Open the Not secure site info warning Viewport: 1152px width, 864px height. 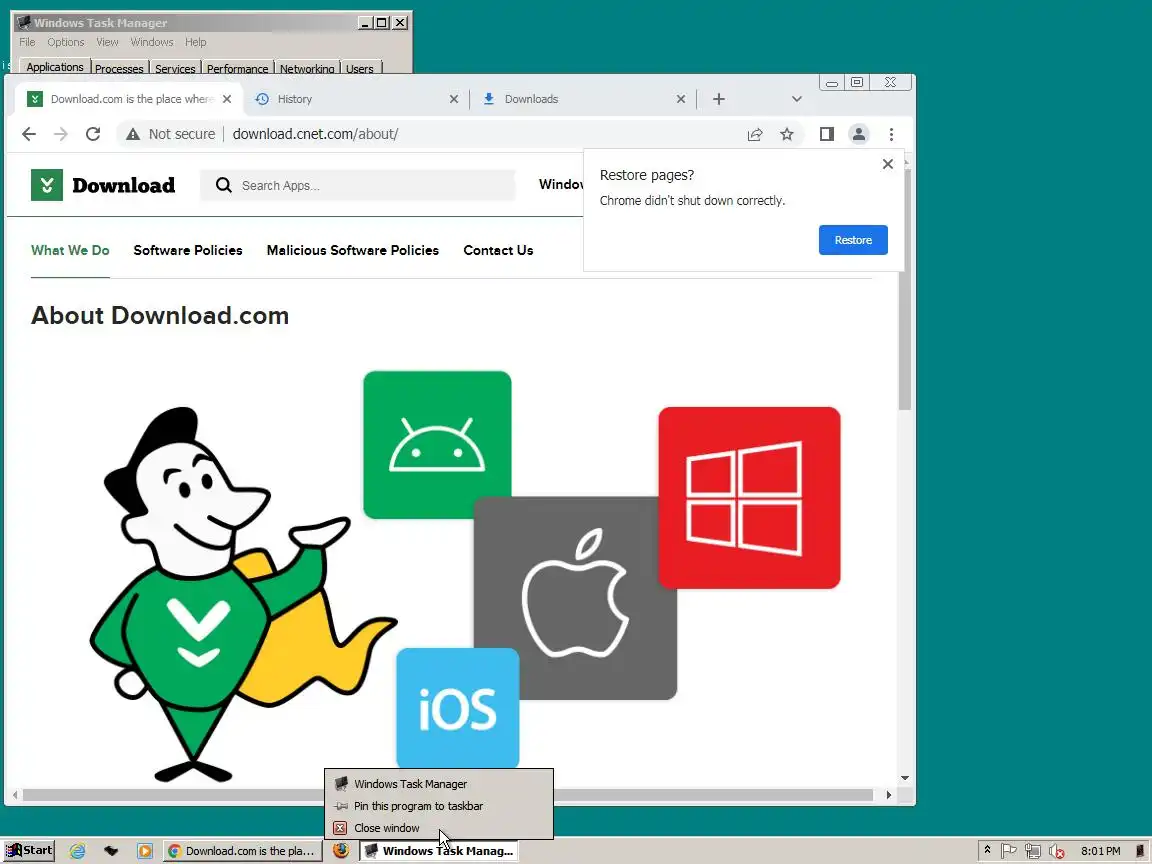pyautogui.click(x=170, y=134)
